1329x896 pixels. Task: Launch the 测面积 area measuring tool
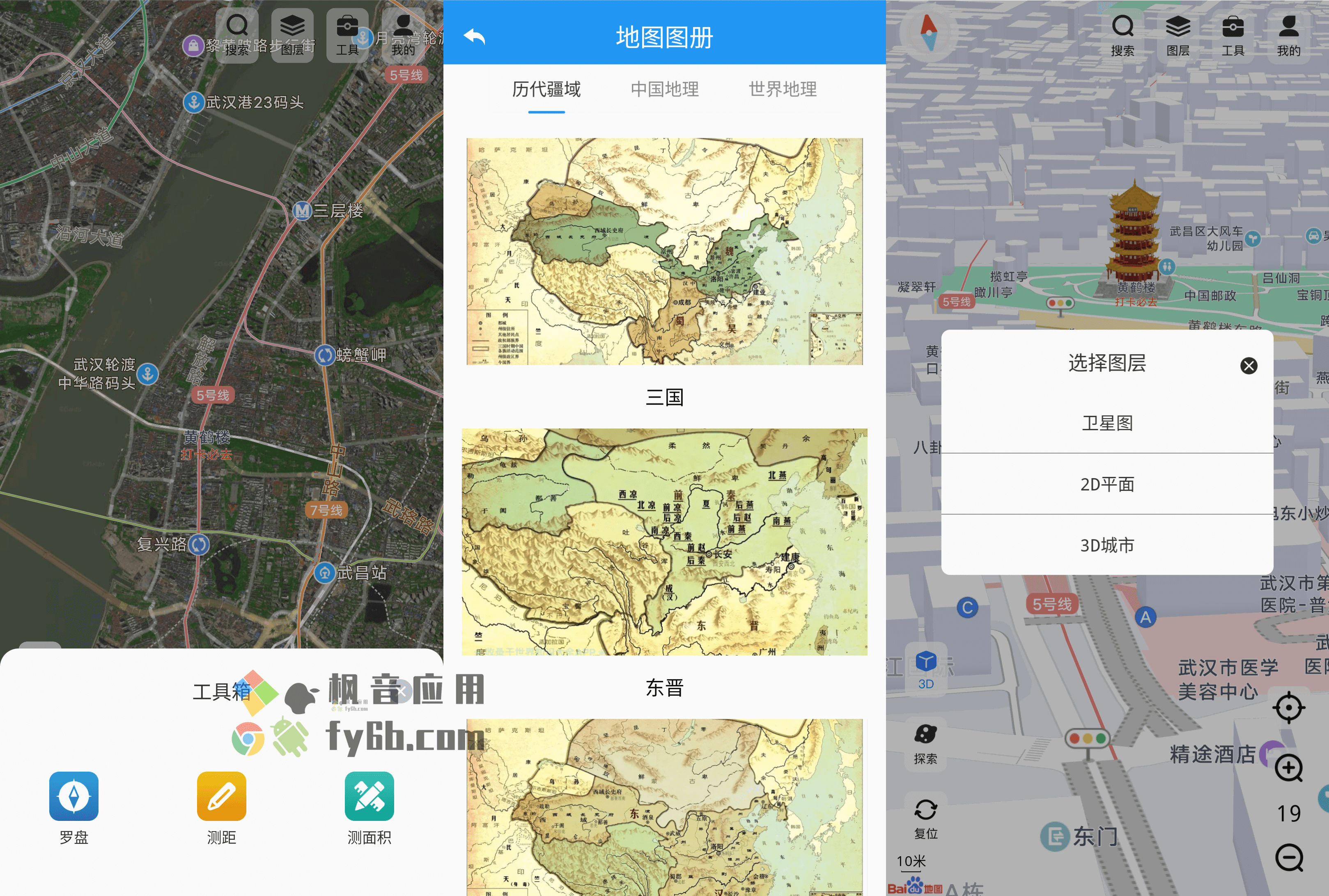point(369,808)
